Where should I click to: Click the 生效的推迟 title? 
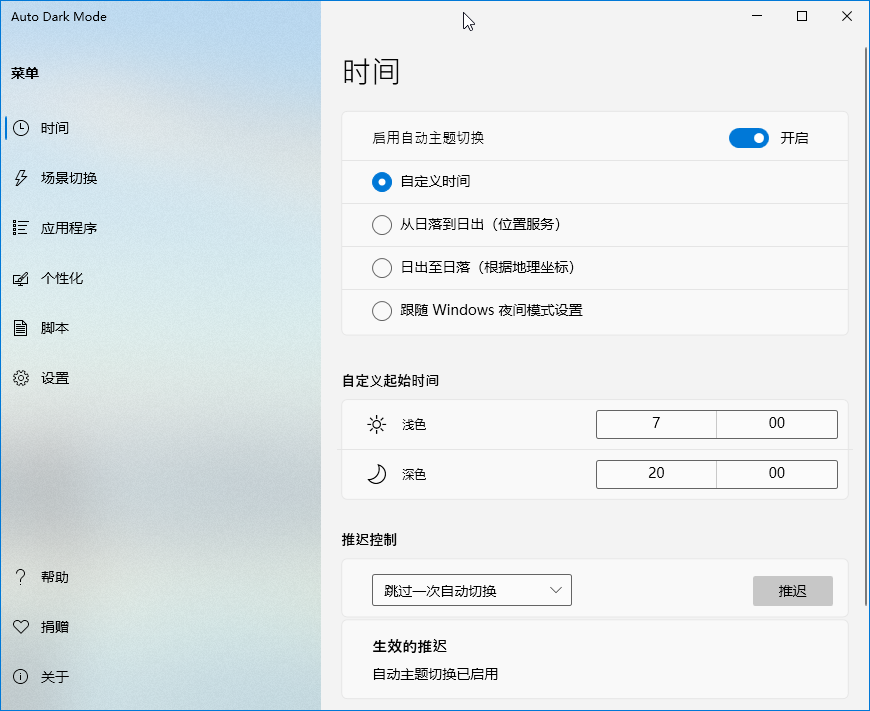coord(410,646)
